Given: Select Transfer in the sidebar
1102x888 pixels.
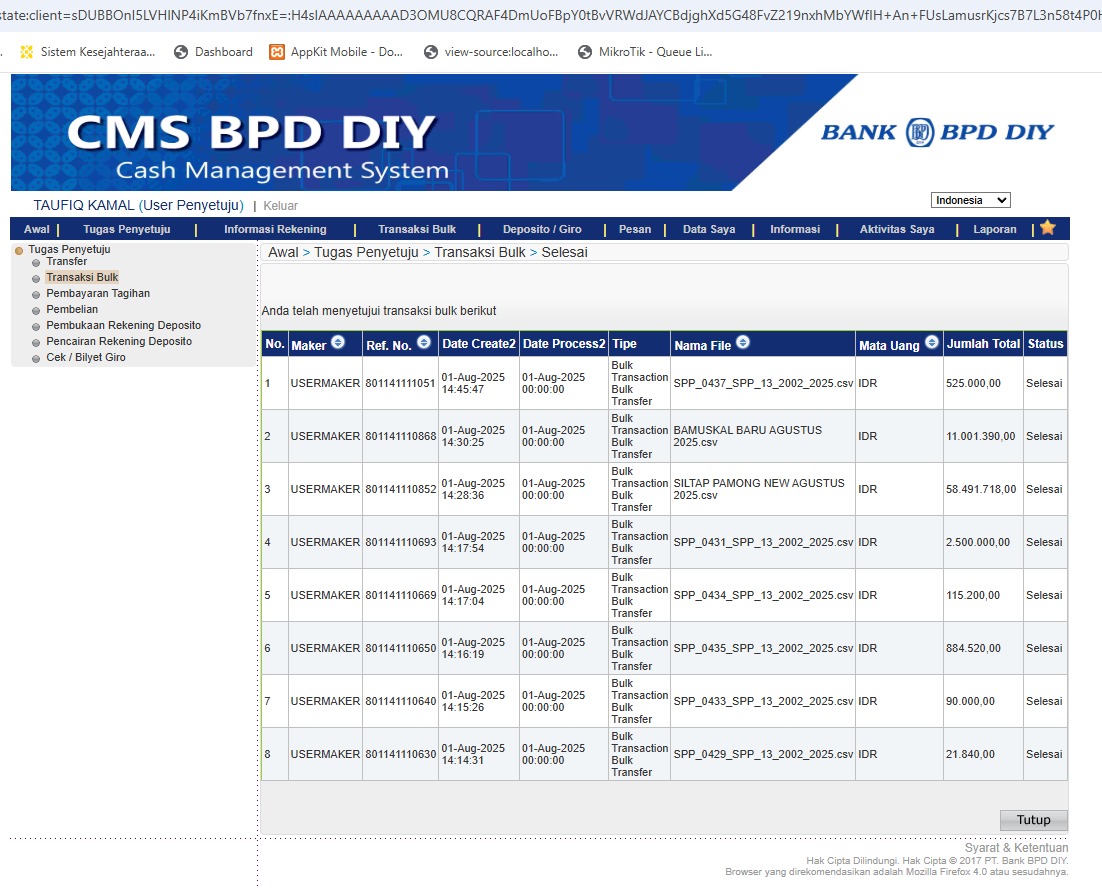Looking at the screenshot, I should (x=67, y=261).
